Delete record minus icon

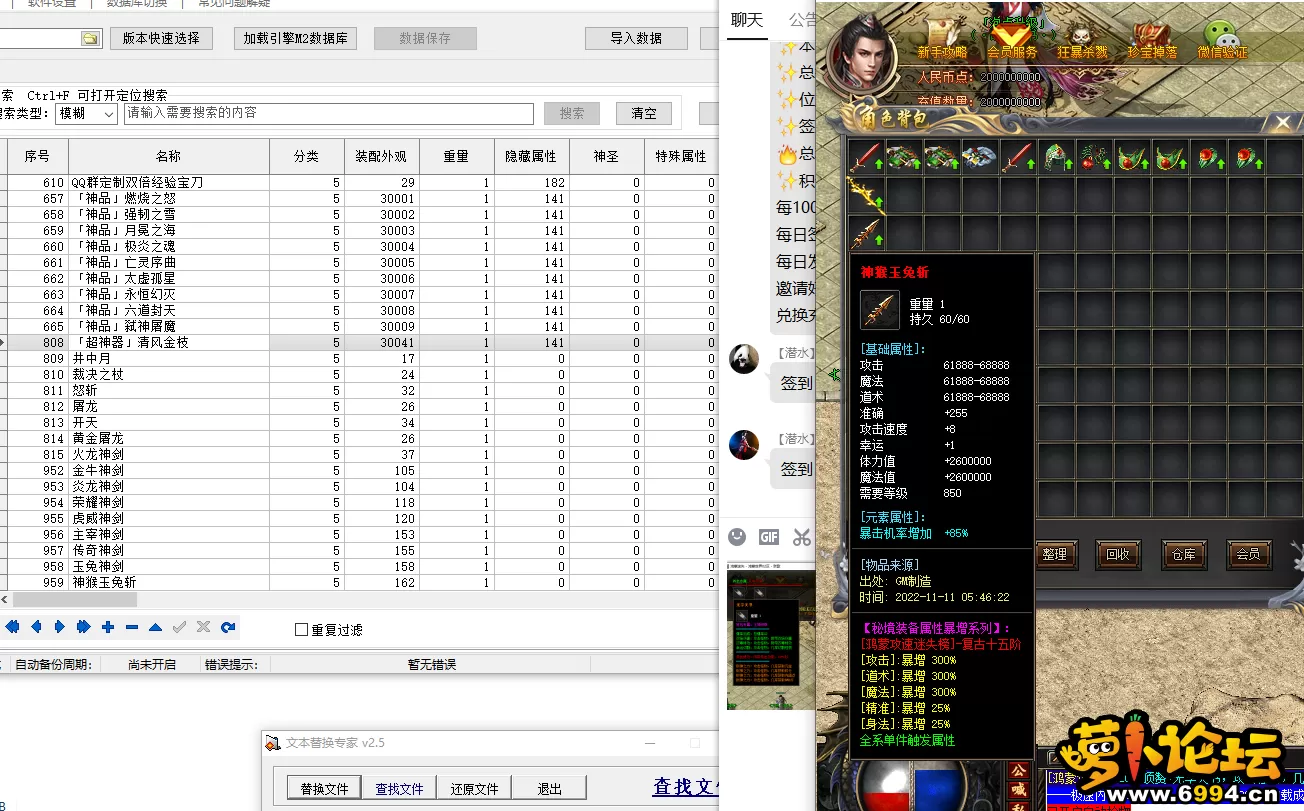pyautogui.click(x=132, y=627)
